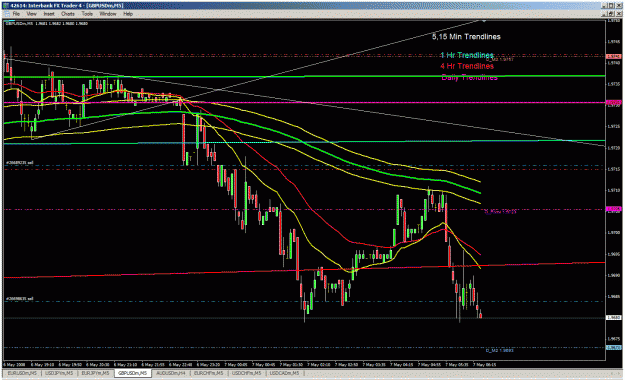
Task: Switch to the USDCADm,M5 chart tab
Action: (284, 373)
